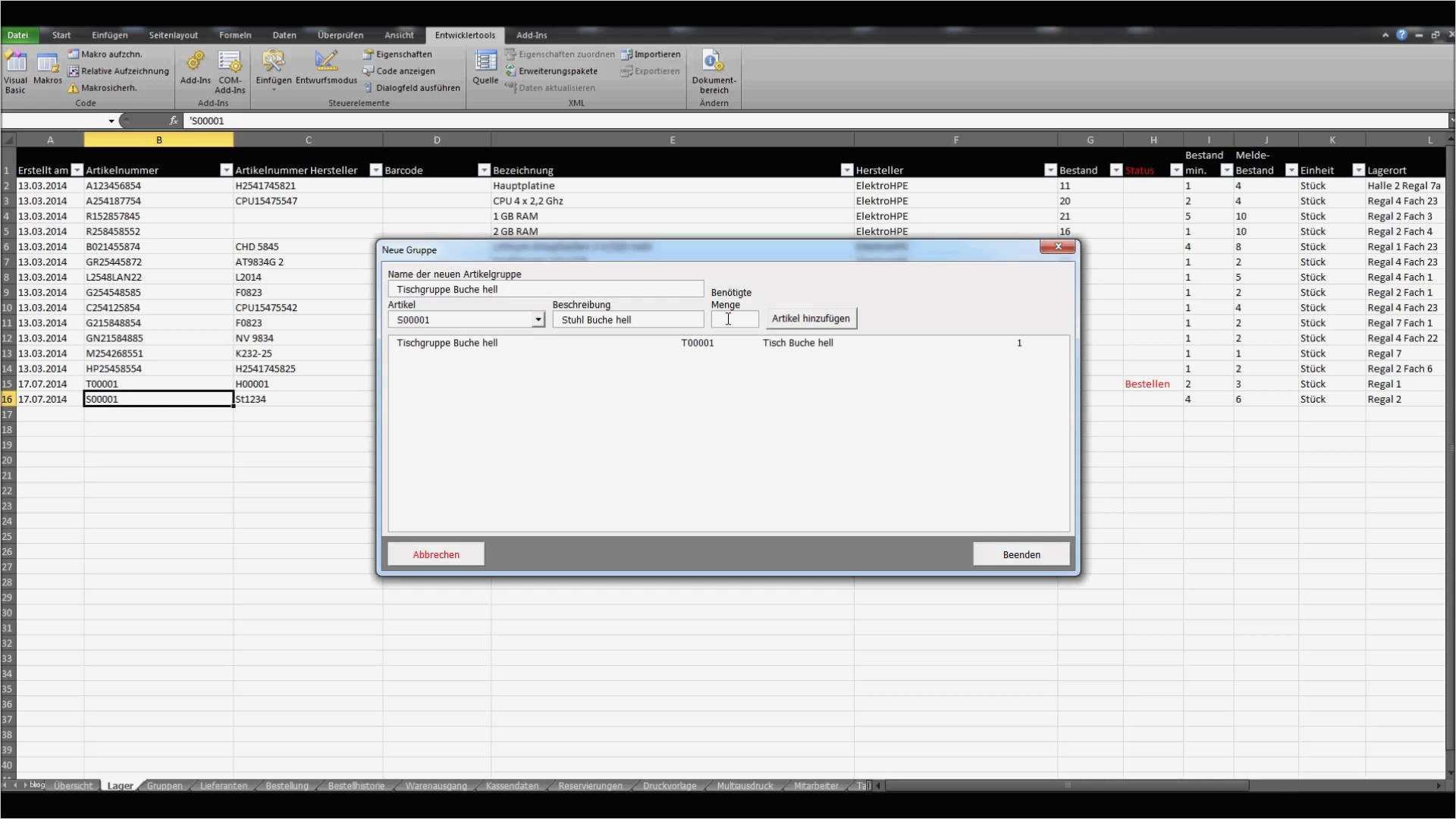Click Artikel hinzufügen button

tap(811, 319)
